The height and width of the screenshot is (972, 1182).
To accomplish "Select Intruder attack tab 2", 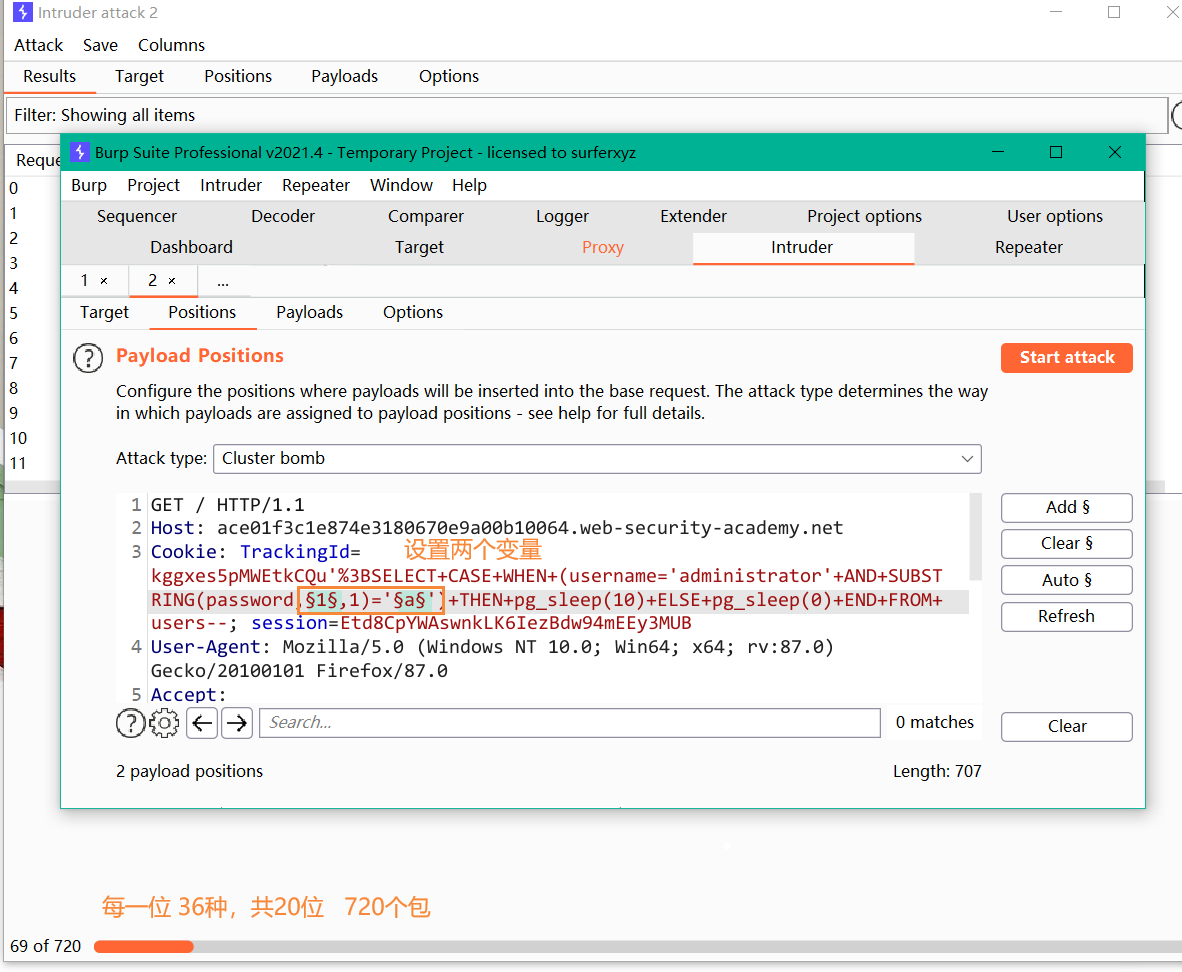I will coord(153,281).
